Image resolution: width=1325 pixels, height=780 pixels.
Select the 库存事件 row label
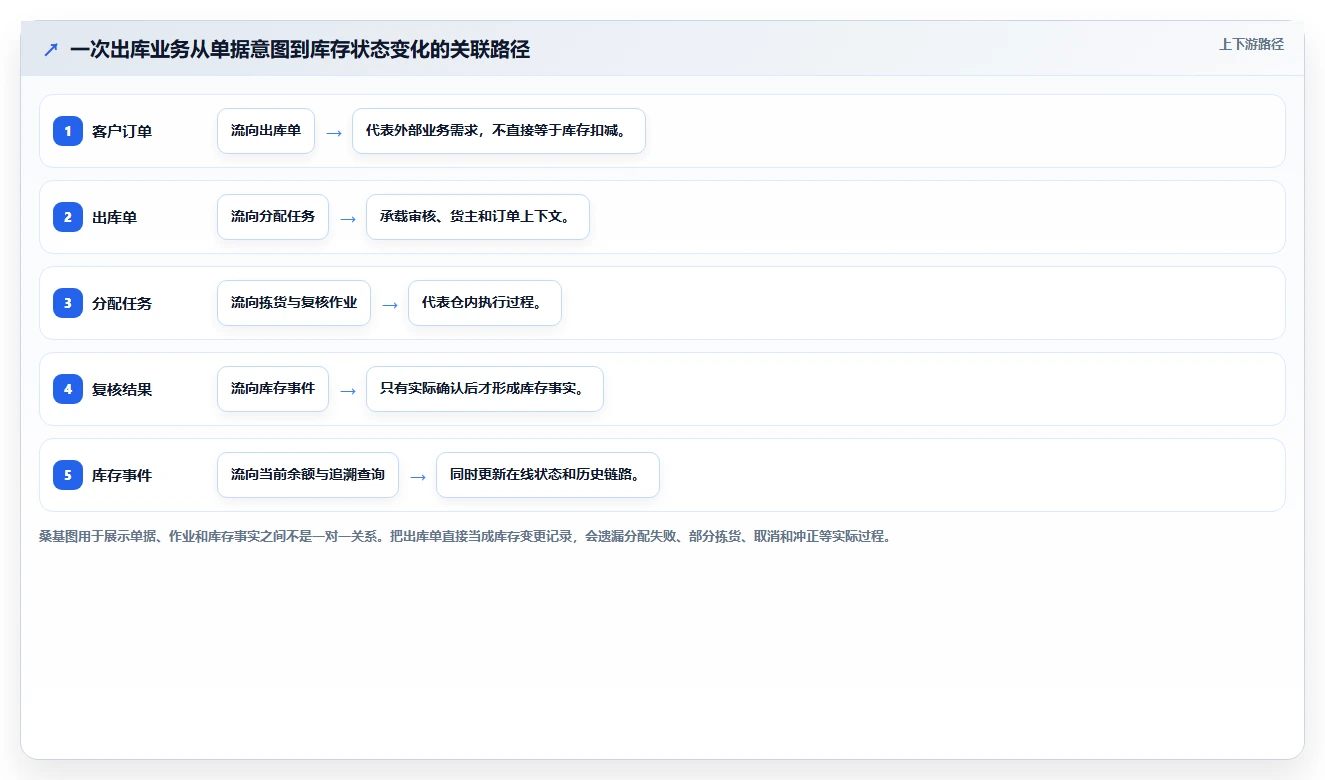coord(122,475)
